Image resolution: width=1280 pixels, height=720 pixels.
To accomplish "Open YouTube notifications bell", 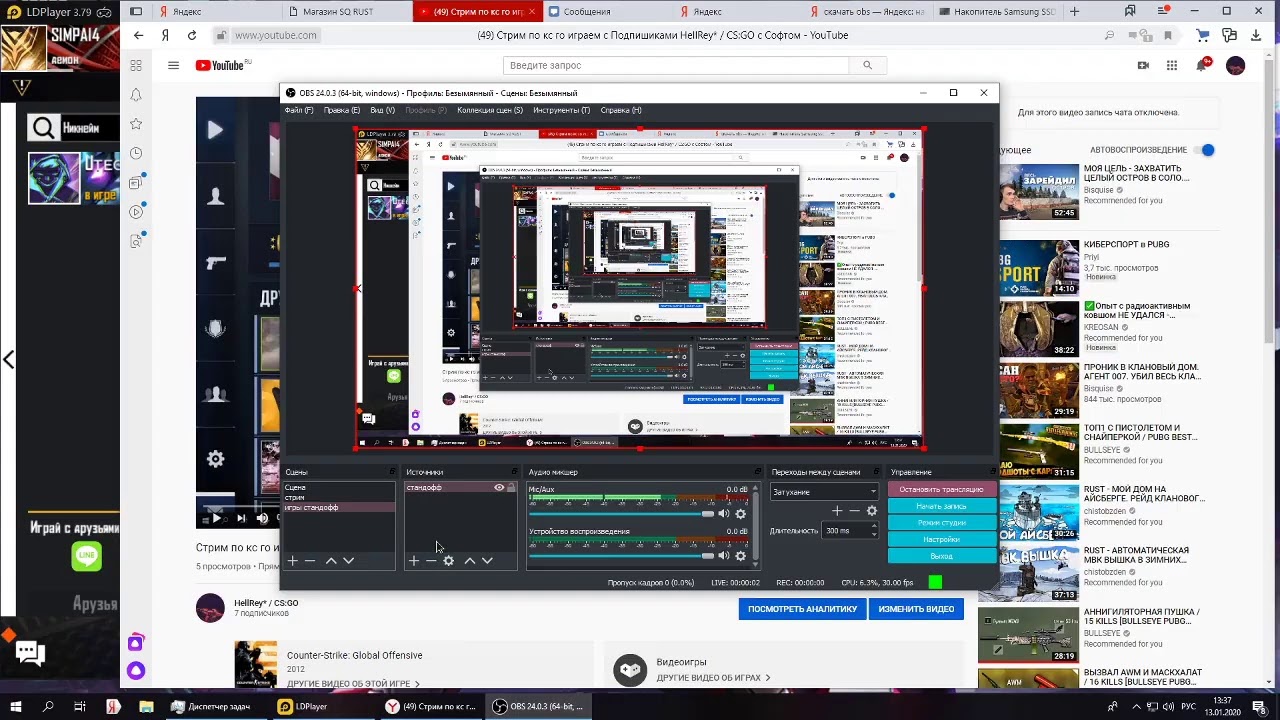I will click(x=1203, y=65).
